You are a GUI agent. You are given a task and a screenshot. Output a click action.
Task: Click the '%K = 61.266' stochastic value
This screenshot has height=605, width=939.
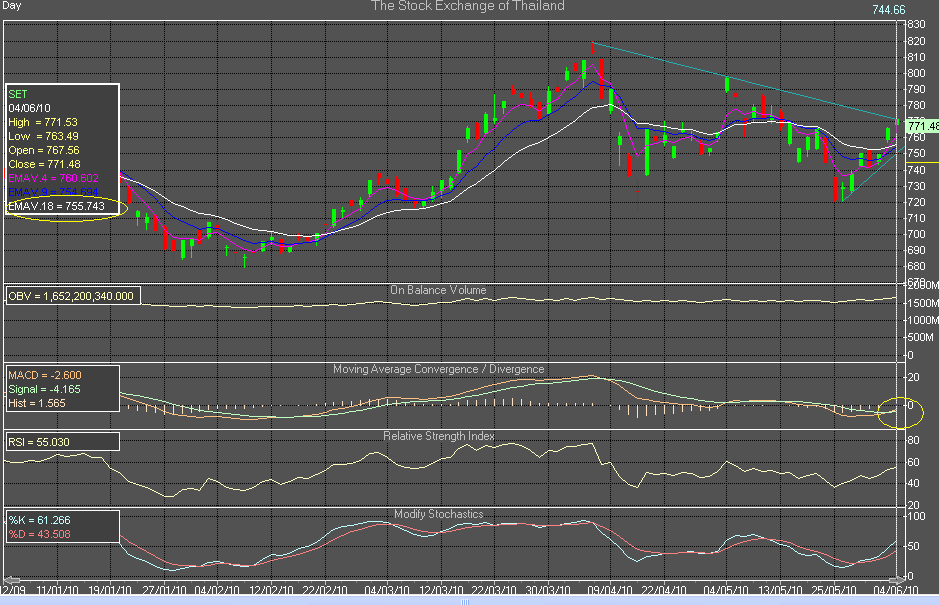click(x=40, y=520)
